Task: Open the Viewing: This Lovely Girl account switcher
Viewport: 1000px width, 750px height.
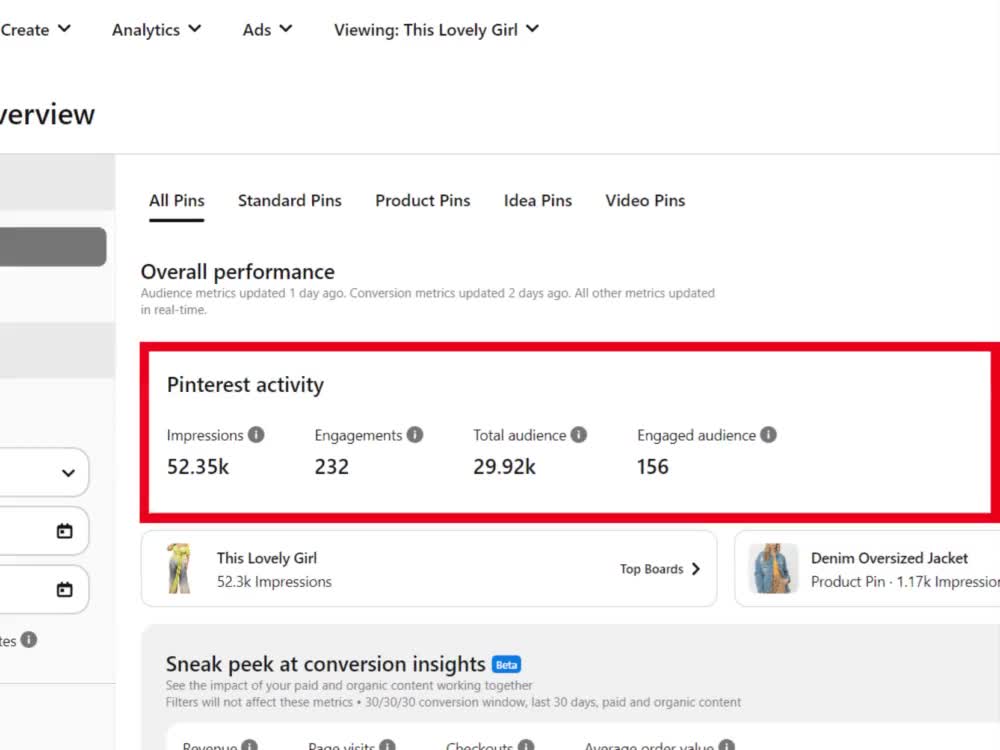Action: (x=436, y=29)
